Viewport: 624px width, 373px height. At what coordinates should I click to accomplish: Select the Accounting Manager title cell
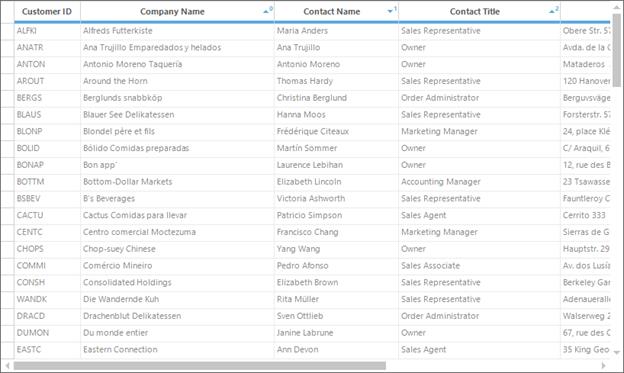479,182
